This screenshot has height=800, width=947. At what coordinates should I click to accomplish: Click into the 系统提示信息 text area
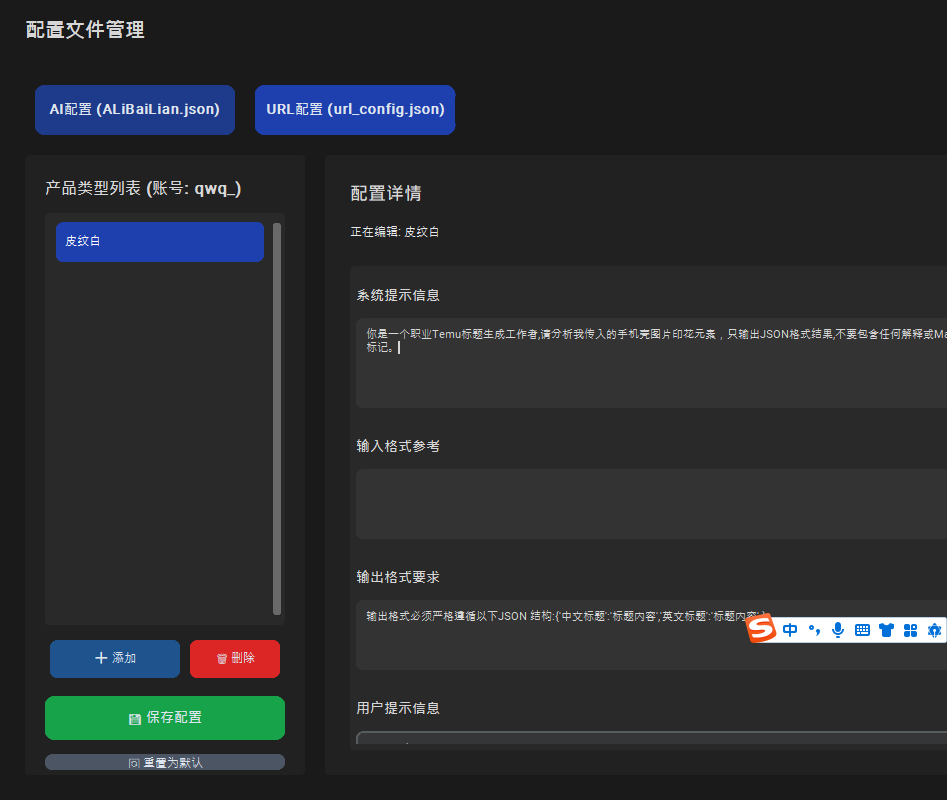coord(650,375)
